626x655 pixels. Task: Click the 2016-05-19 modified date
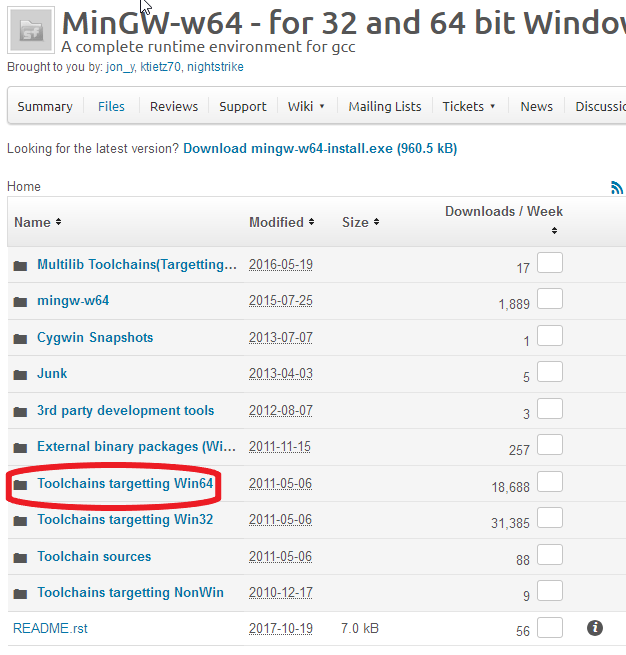(x=281, y=264)
